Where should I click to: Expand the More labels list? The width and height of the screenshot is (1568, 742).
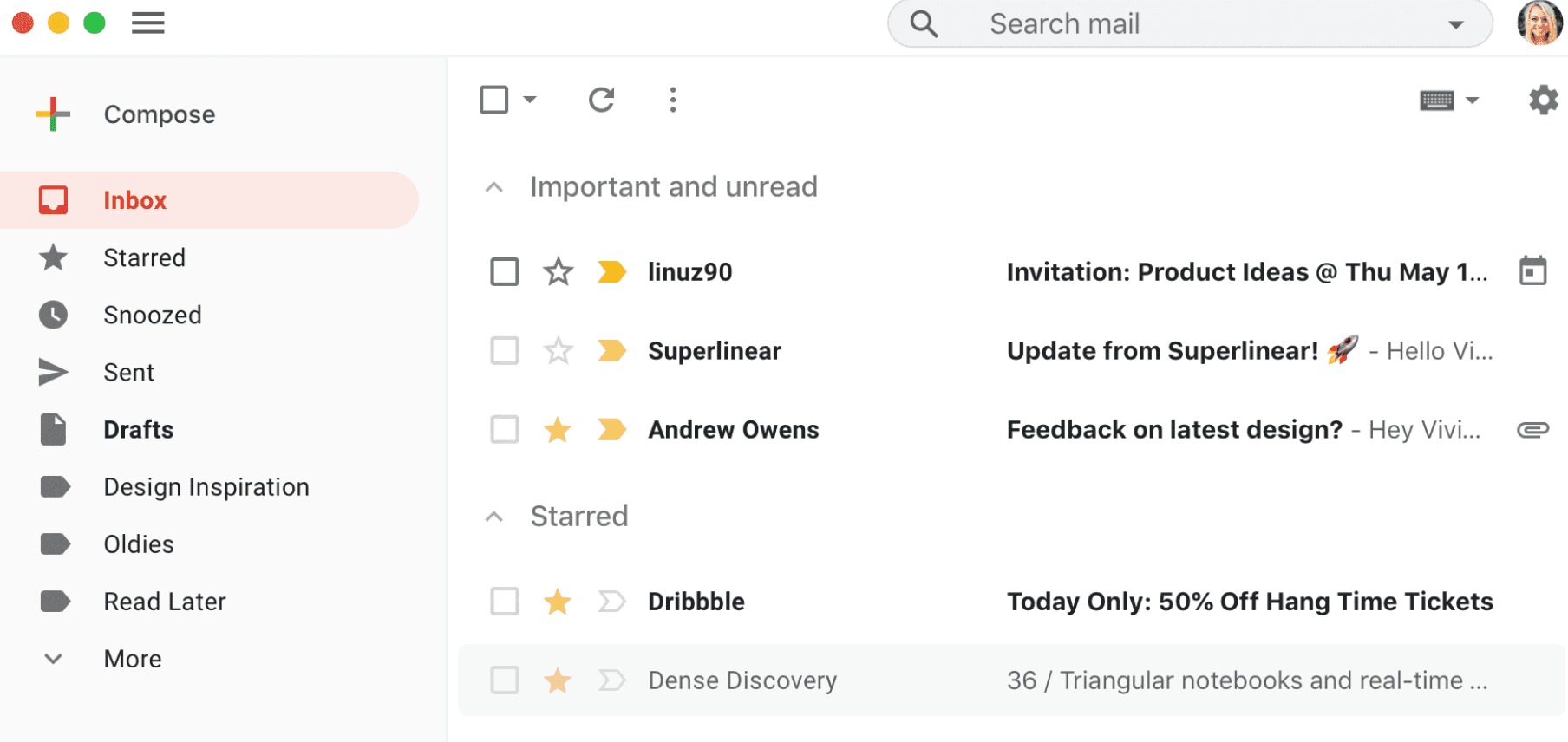click(132, 659)
